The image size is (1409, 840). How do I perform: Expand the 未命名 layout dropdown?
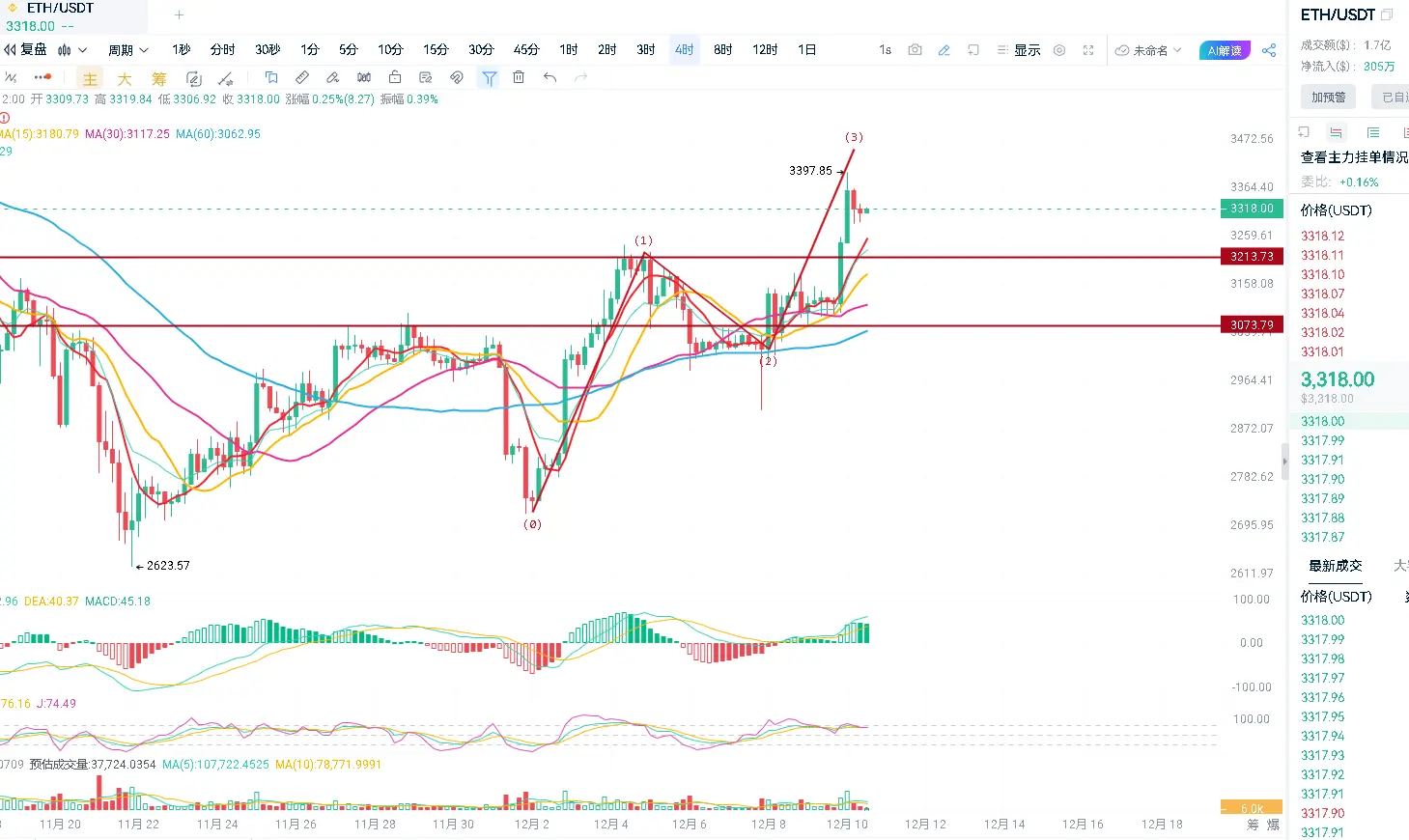point(1149,50)
